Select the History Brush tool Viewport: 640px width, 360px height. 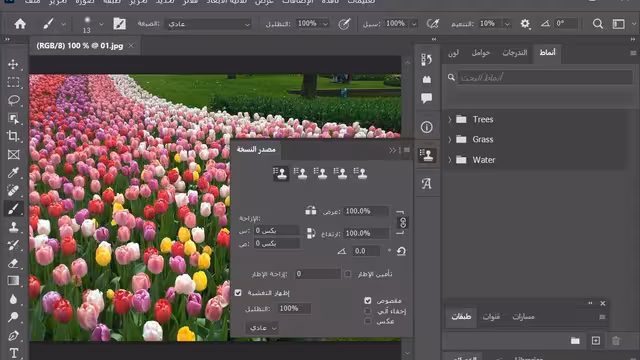point(13,245)
